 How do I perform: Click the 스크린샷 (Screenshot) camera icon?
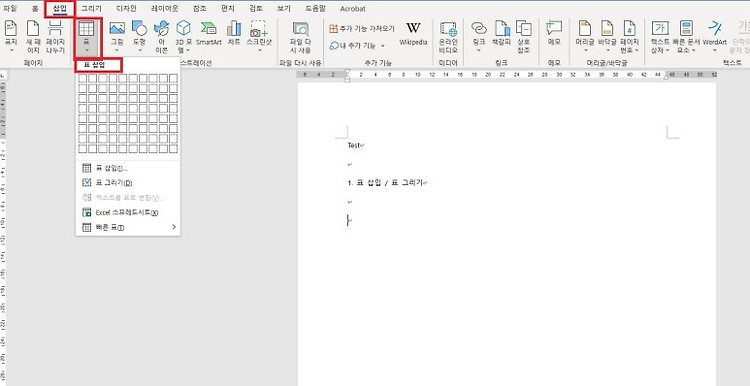[x=259, y=29]
